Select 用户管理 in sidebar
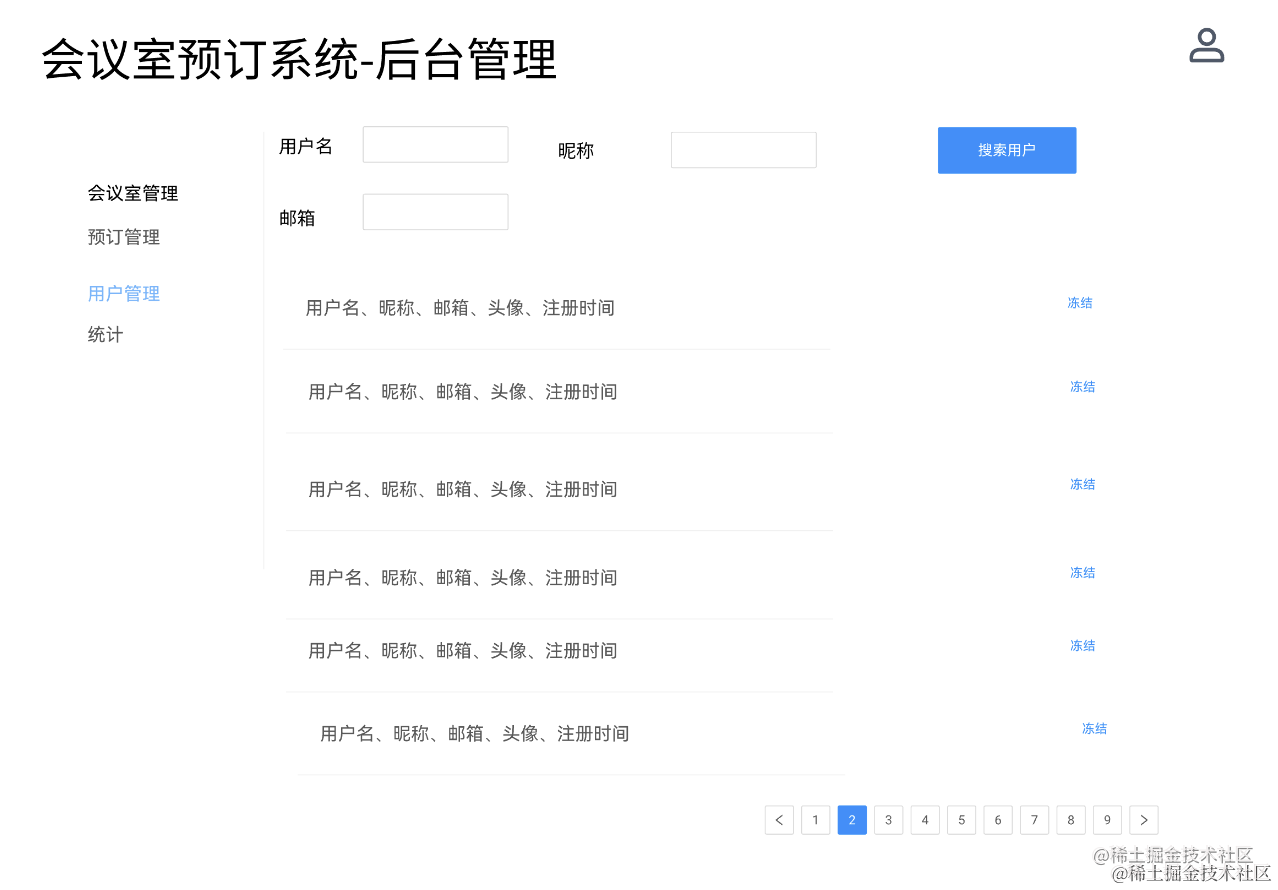This screenshot has width=1278, height=890. tap(124, 293)
